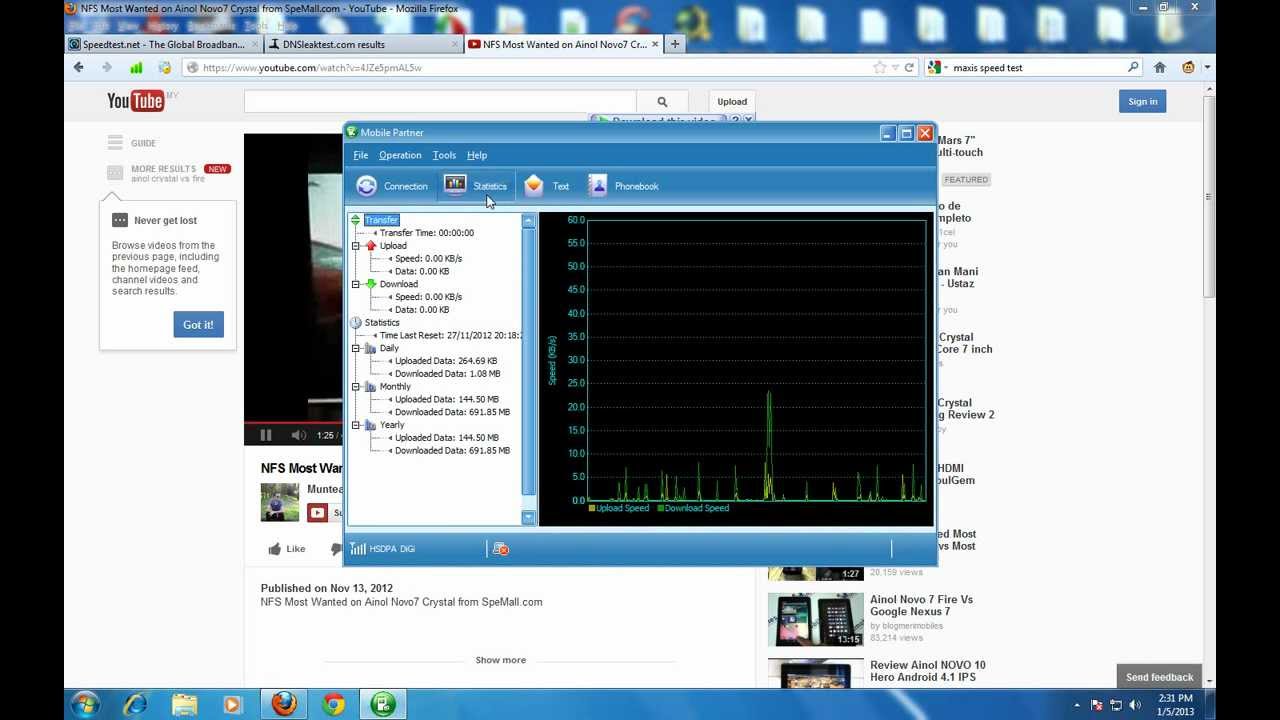1280x720 pixels.
Task: Click Novo 7 Fire Vs Nexus 7 thumbnail
Action: 815,620
